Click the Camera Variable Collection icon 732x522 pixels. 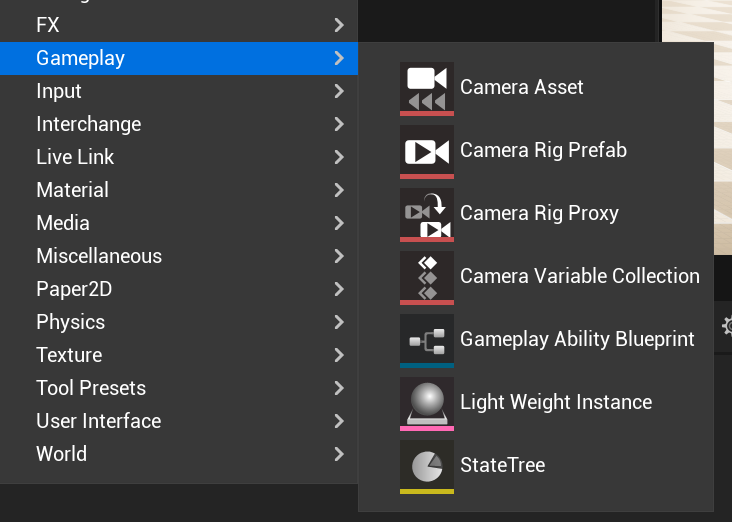pyautogui.click(x=427, y=277)
